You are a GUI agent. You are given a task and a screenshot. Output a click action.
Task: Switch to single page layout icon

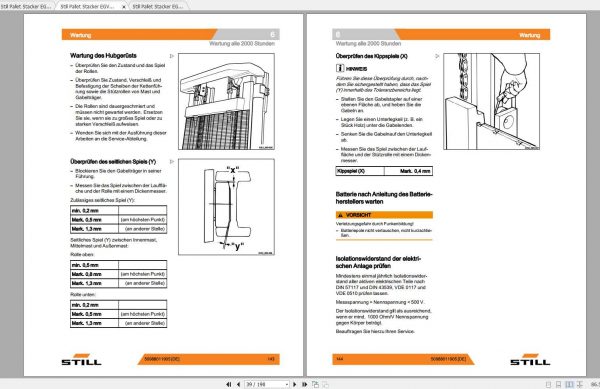click(548, 384)
